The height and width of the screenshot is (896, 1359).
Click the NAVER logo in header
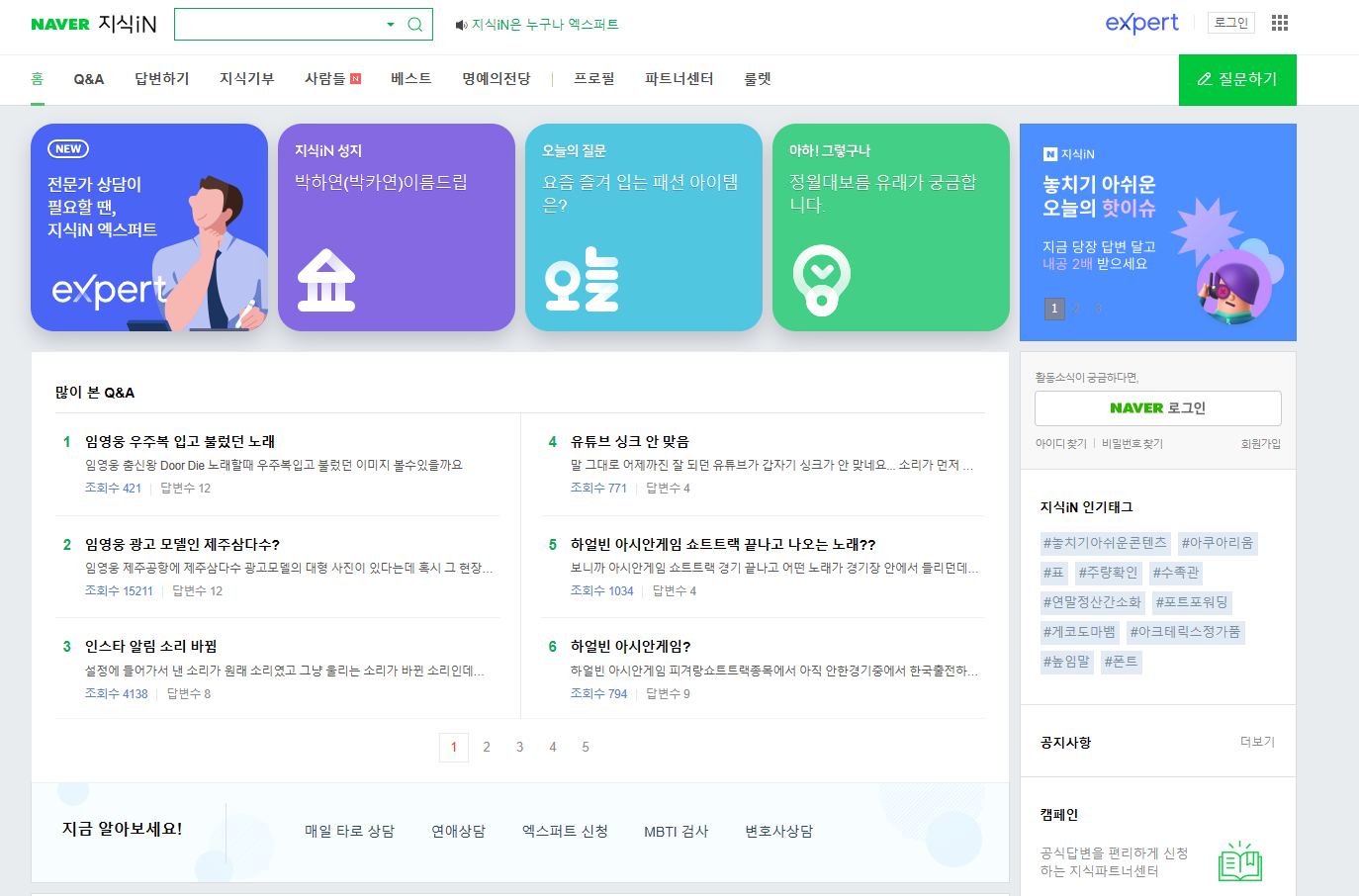point(60,25)
